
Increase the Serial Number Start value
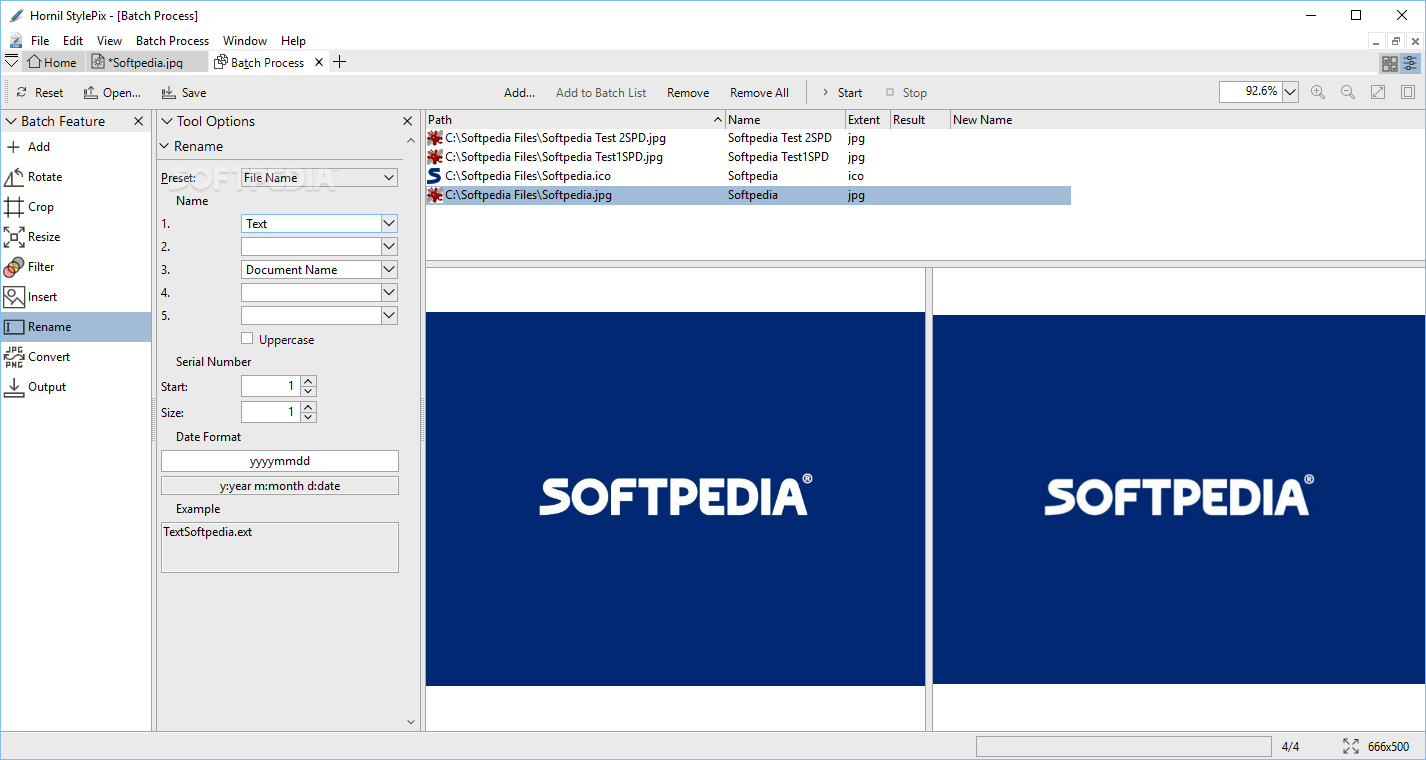tap(309, 381)
